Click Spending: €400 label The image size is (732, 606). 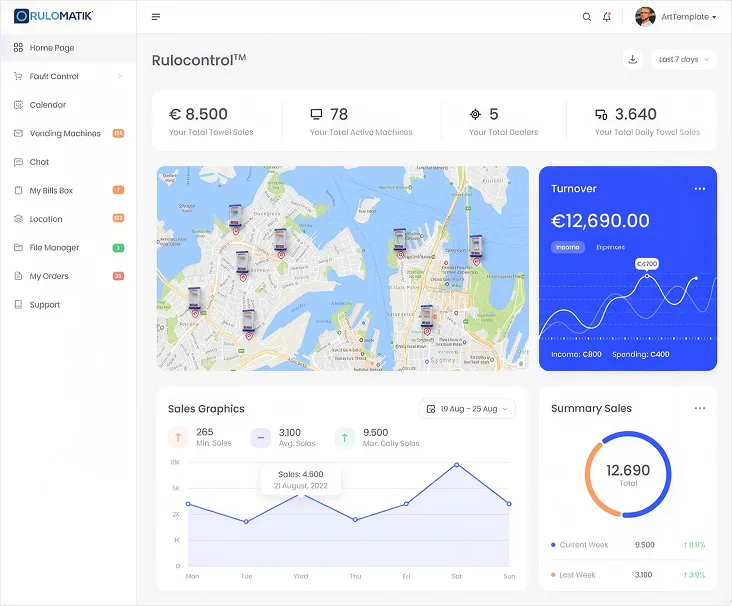pos(640,354)
